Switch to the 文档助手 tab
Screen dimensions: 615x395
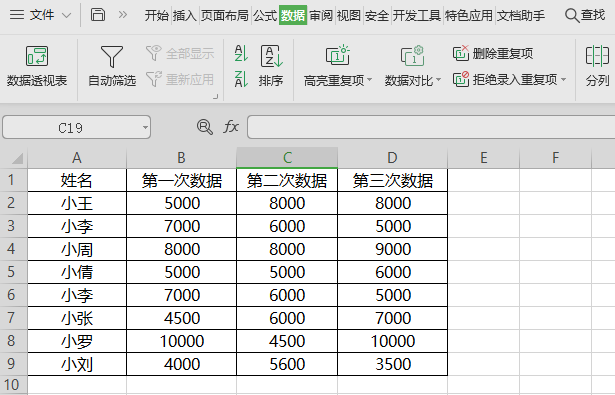point(521,15)
